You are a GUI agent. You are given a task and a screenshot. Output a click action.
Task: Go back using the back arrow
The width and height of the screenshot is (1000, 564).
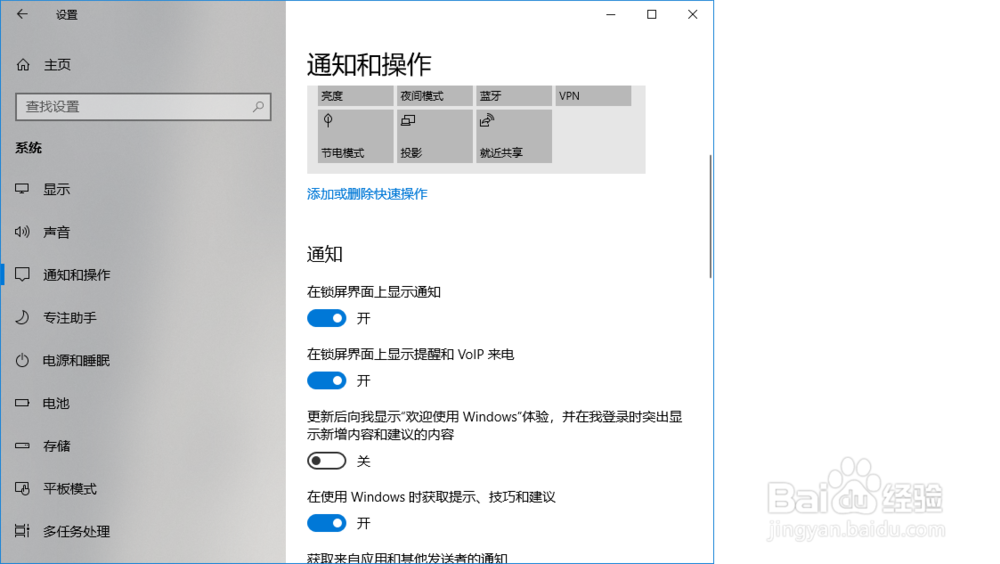[x=22, y=14]
